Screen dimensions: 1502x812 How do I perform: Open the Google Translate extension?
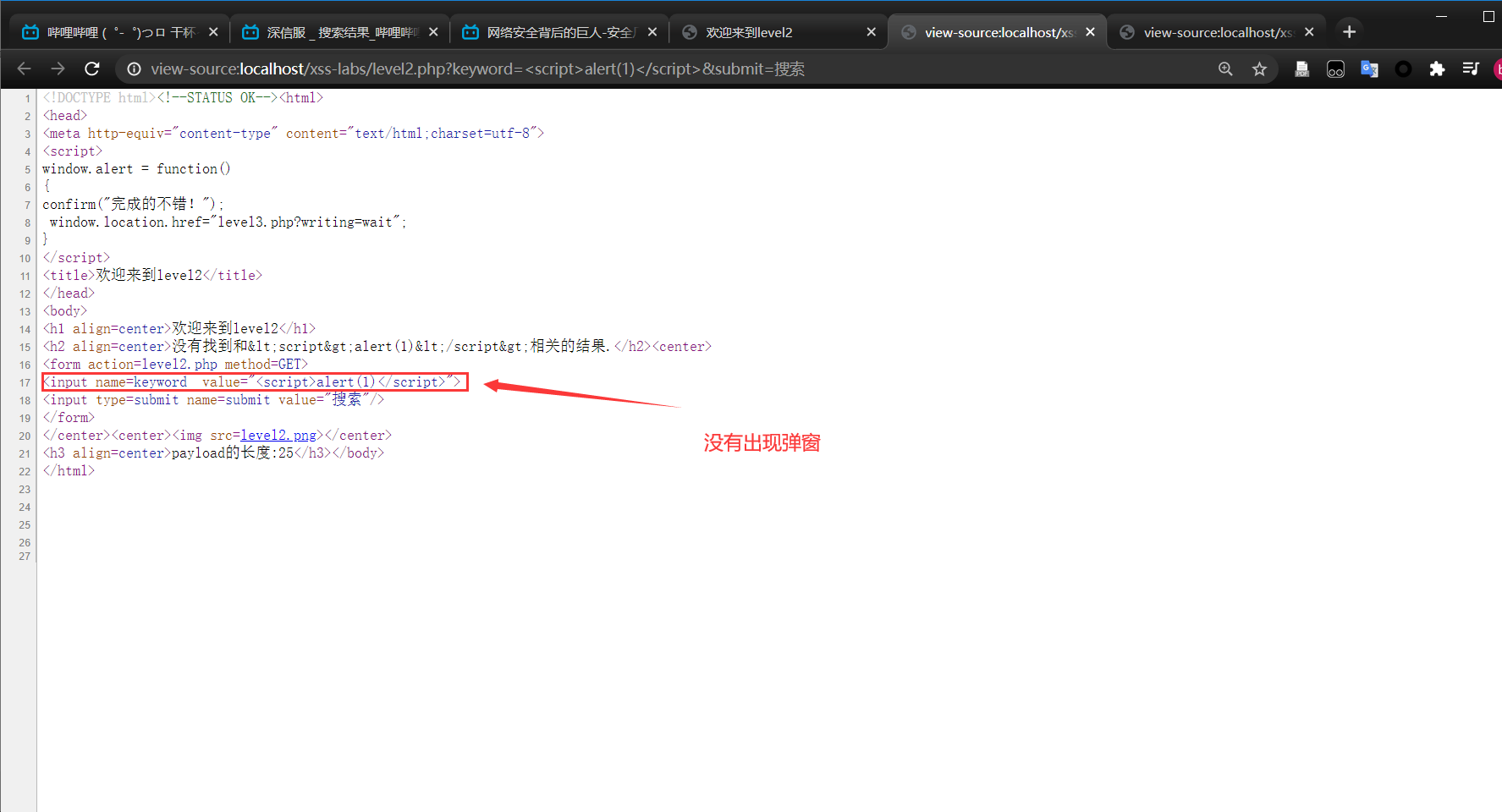1369,69
